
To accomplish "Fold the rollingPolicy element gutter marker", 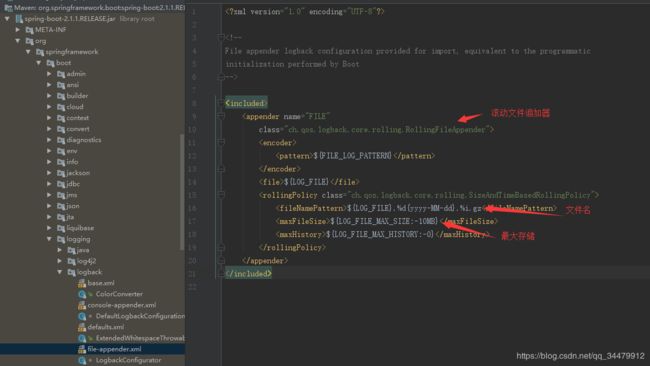I will pos(221,195).
